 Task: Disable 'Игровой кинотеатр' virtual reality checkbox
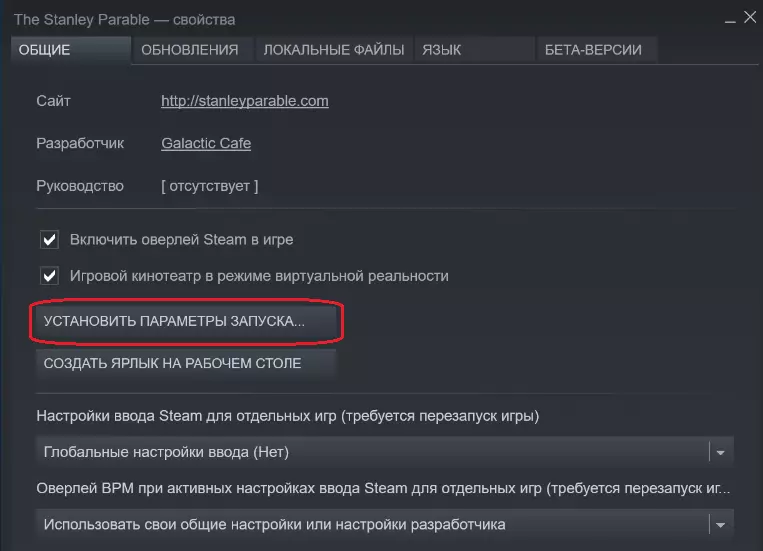[48, 275]
